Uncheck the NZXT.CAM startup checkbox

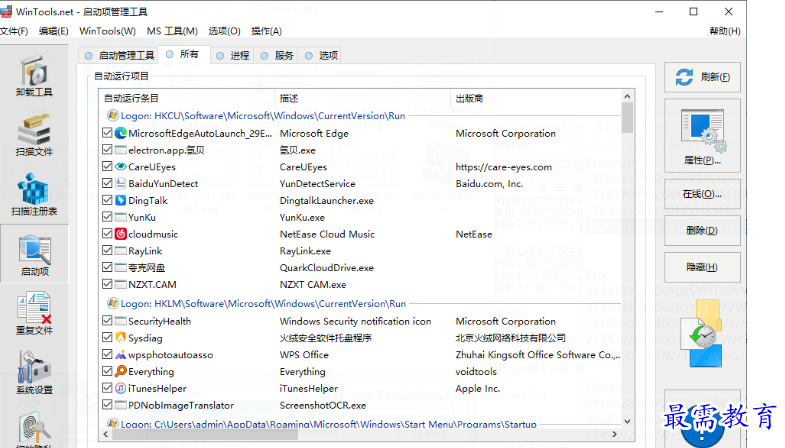pyautogui.click(x=107, y=284)
